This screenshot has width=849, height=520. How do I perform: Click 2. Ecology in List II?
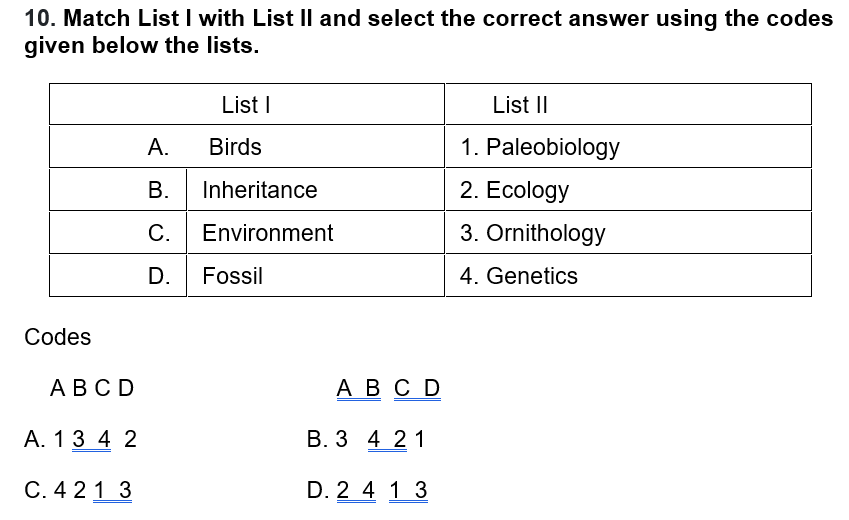coord(514,190)
